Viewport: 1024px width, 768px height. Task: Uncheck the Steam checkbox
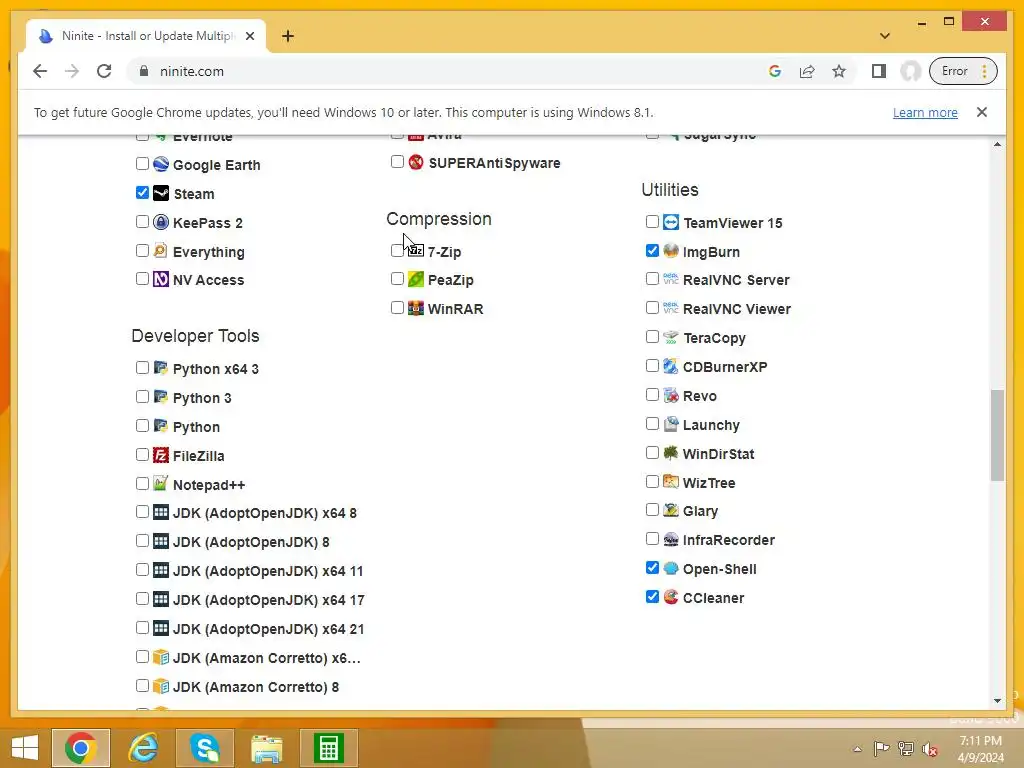coord(142,193)
